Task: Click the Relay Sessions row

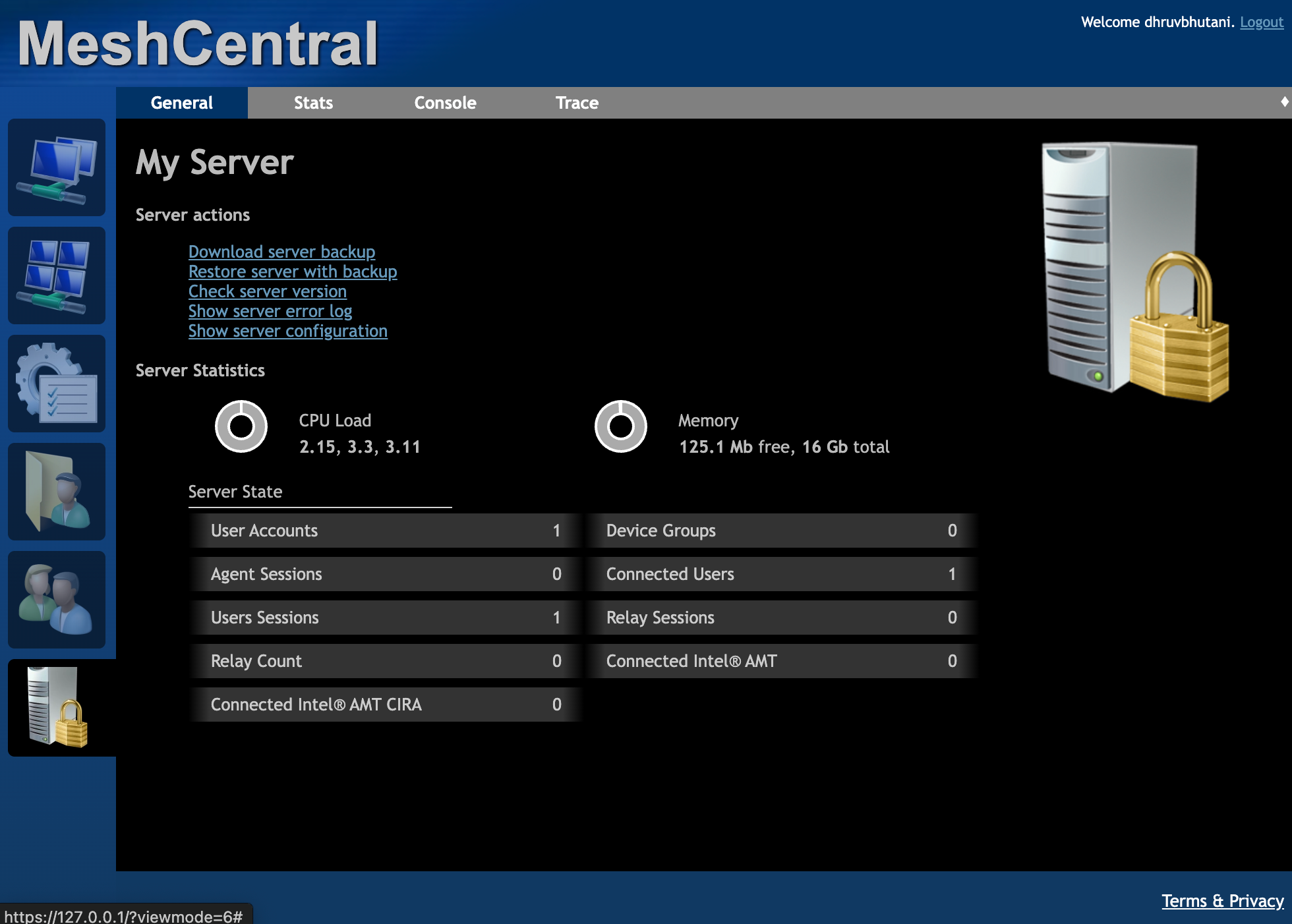Action: (781, 618)
